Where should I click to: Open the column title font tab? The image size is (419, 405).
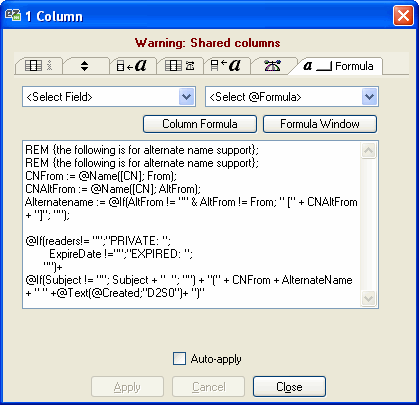pos(226,66)
